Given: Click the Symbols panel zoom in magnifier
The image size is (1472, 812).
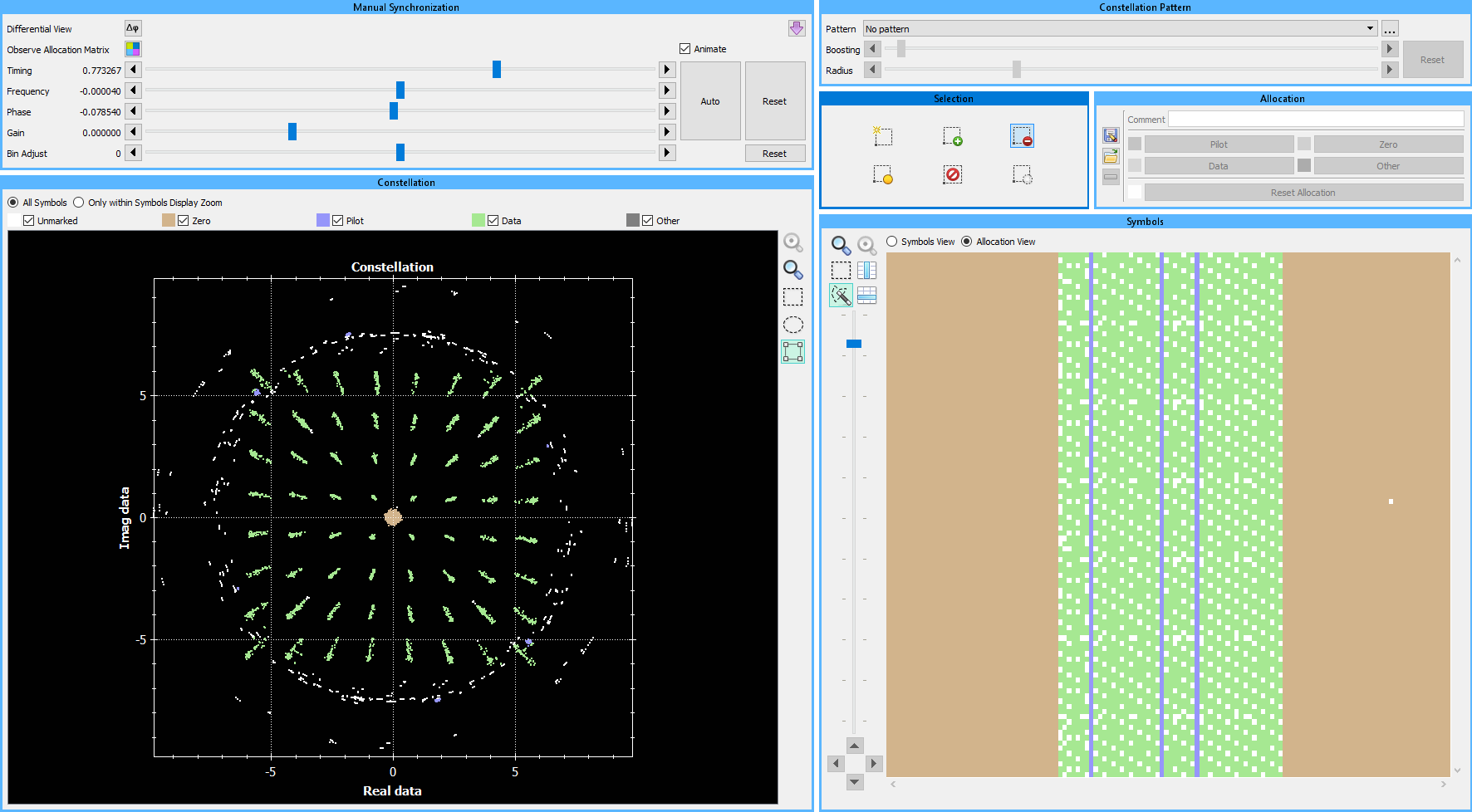Looking at the screenshot, I should coord(841,245).
